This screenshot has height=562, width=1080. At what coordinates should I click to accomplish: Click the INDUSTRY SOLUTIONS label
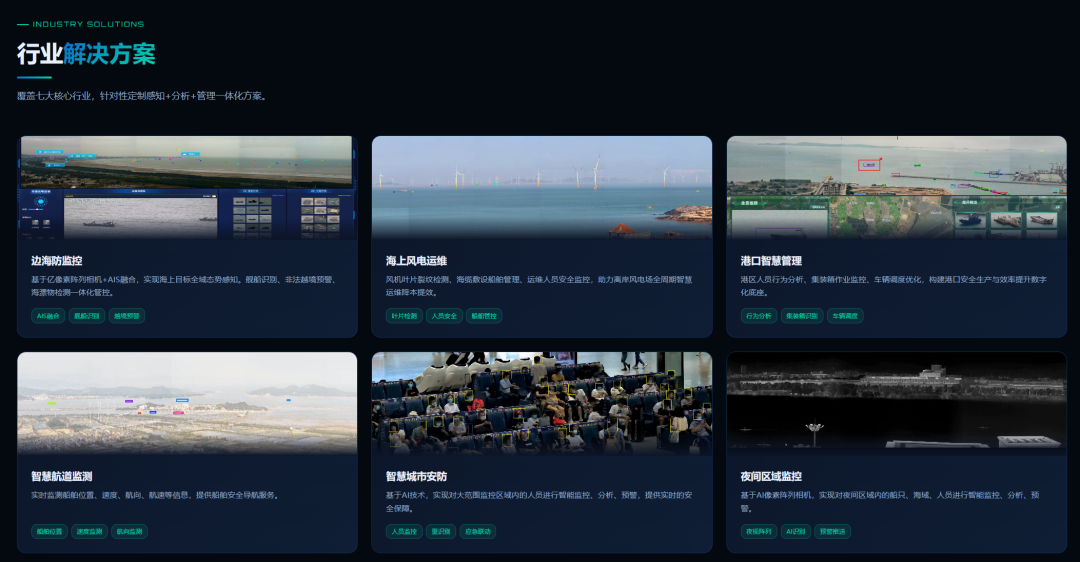point(88,24)
